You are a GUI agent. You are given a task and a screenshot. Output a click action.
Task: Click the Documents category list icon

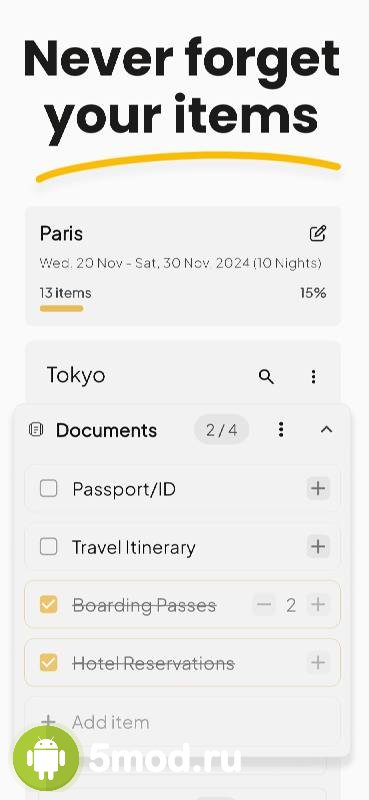36,430
